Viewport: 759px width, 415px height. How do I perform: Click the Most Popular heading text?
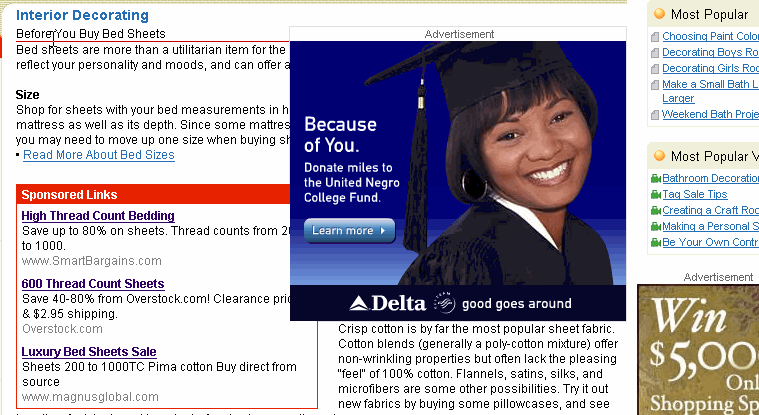(709, 15)
